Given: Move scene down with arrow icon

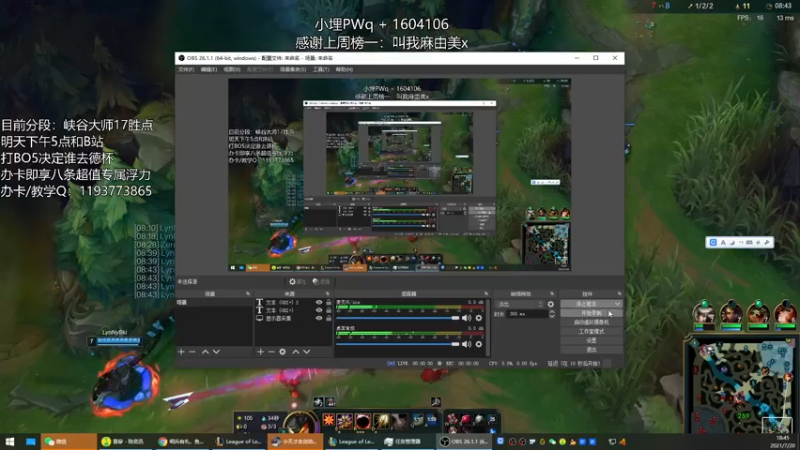Looking at the screenshot, I should click(216, 352).
